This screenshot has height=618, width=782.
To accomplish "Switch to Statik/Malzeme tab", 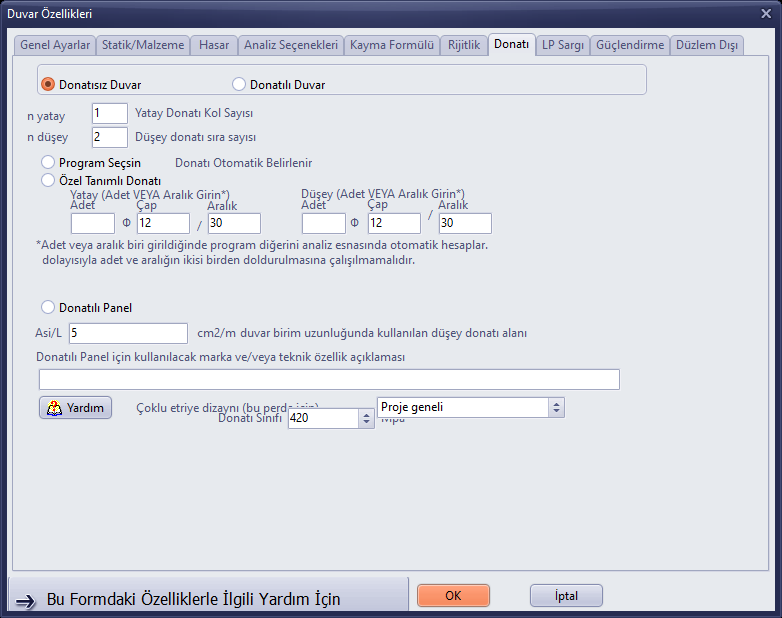I will coord(143,45).
